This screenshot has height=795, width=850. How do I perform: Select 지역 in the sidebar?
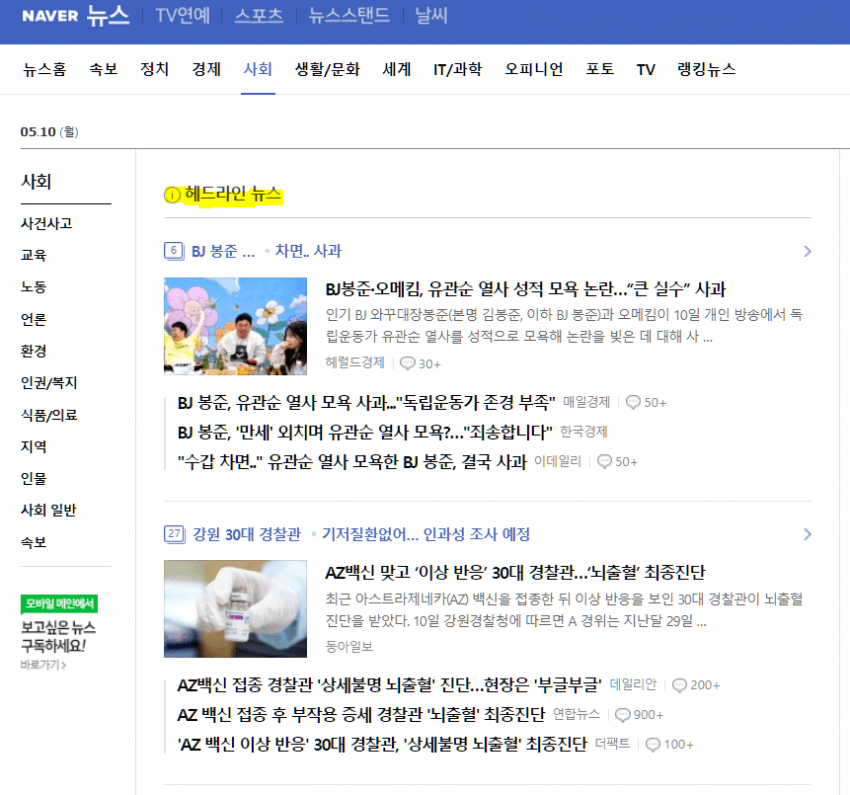coord(34,447)
